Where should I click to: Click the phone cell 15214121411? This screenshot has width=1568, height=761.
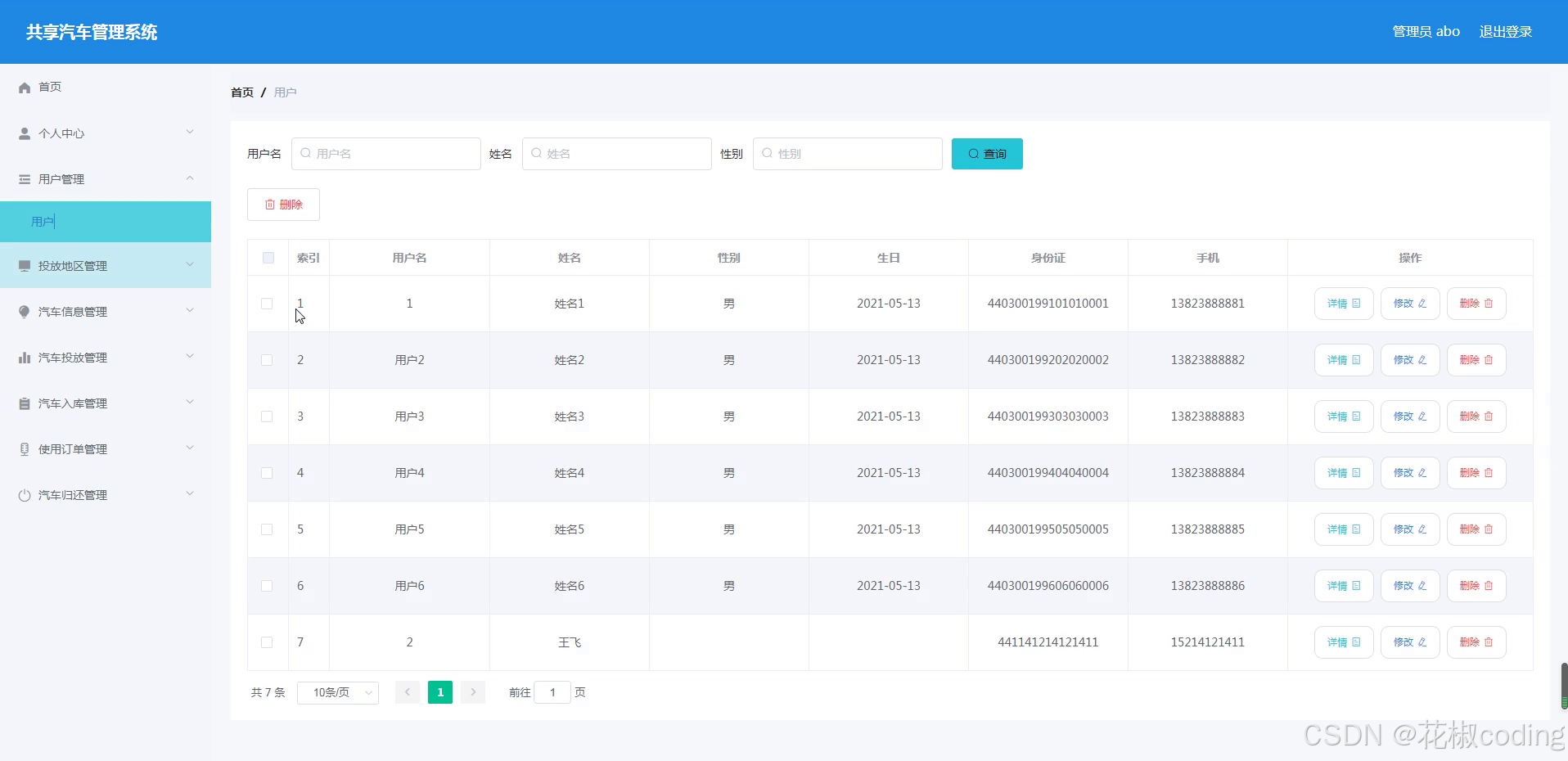coord(1208,642)
